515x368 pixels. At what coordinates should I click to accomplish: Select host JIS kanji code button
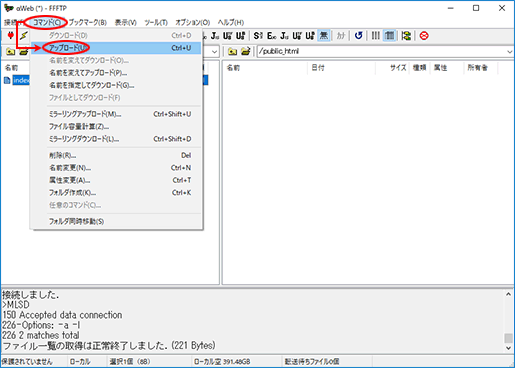point(284,35)
